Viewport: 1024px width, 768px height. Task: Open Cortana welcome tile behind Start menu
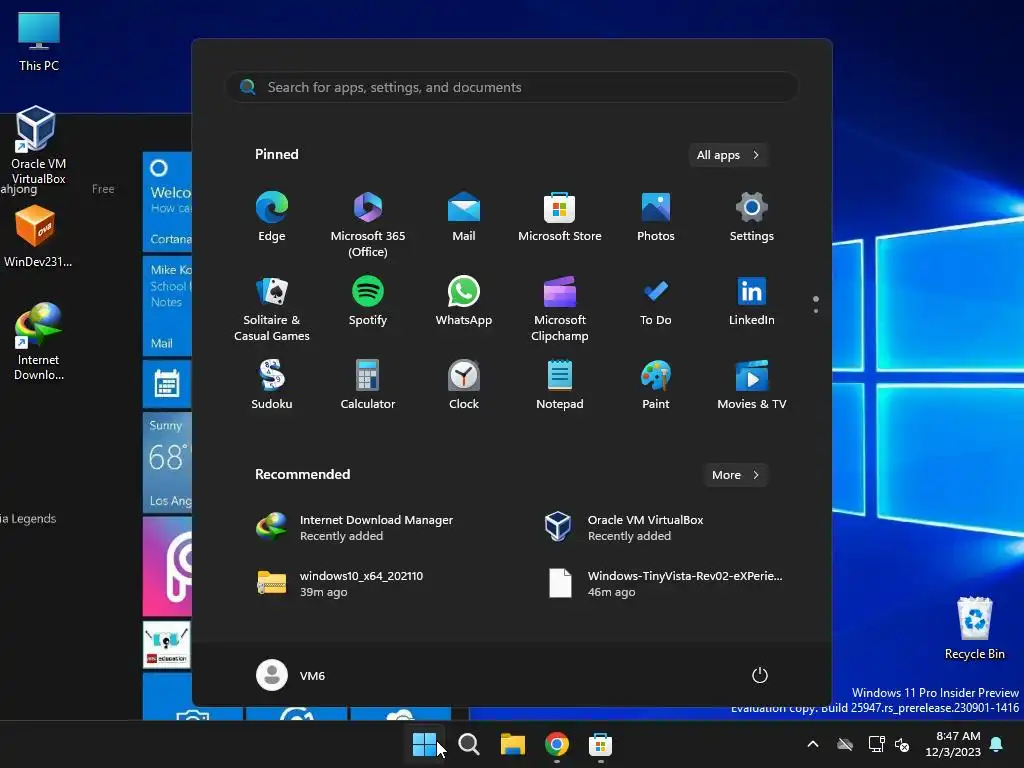coord(167,201)
